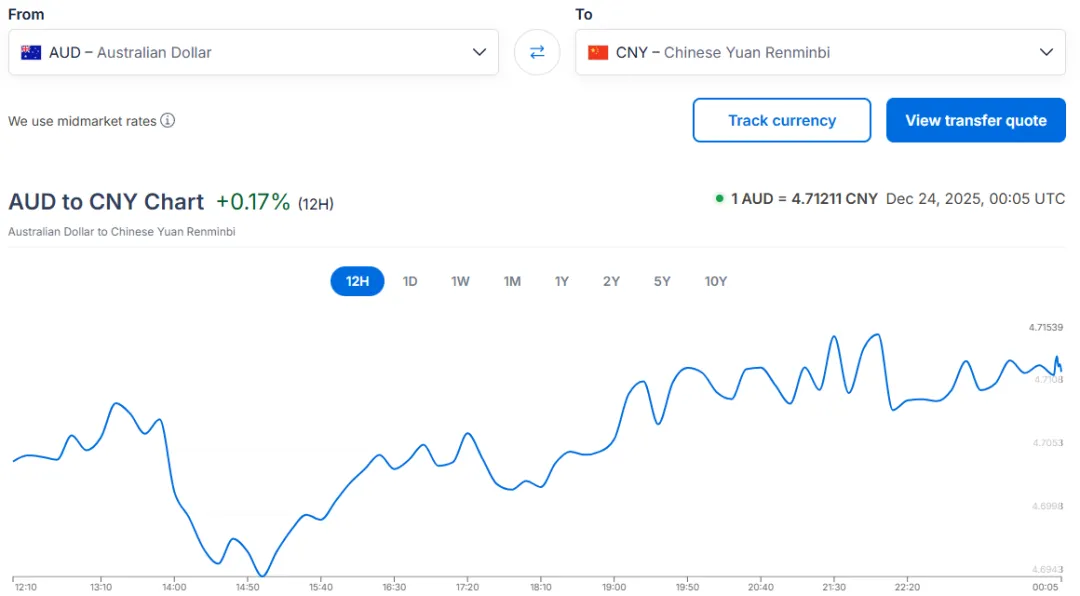Select the 12H chart range

(357, 281)
